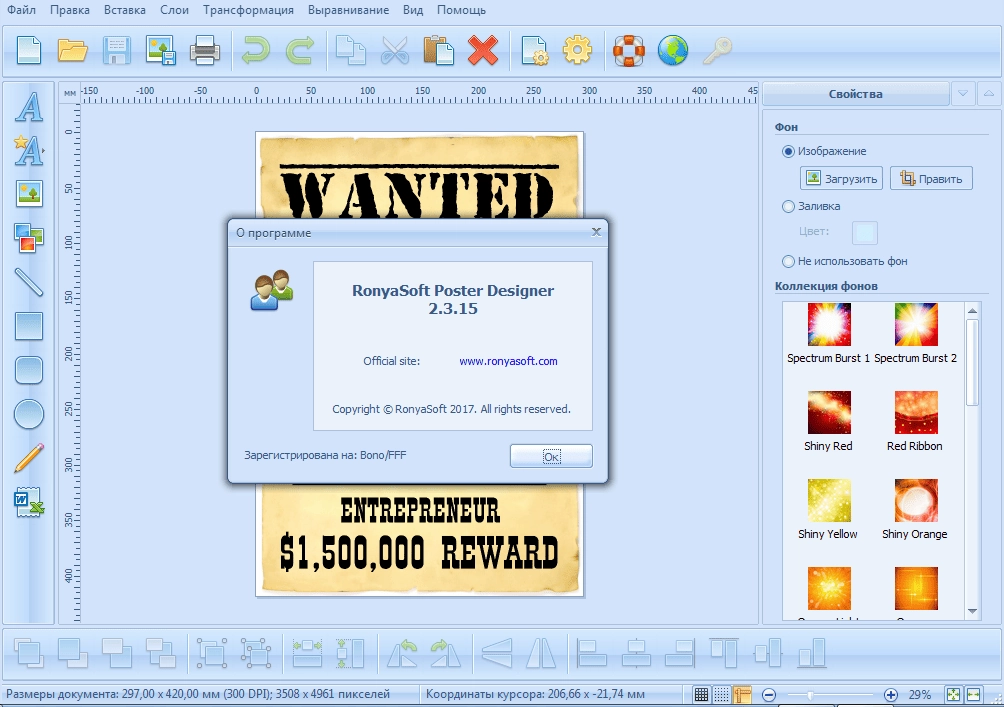Click the Цвет color swatch
Image resolution: width=1004 pixels, height=707 pixels.
864,232
